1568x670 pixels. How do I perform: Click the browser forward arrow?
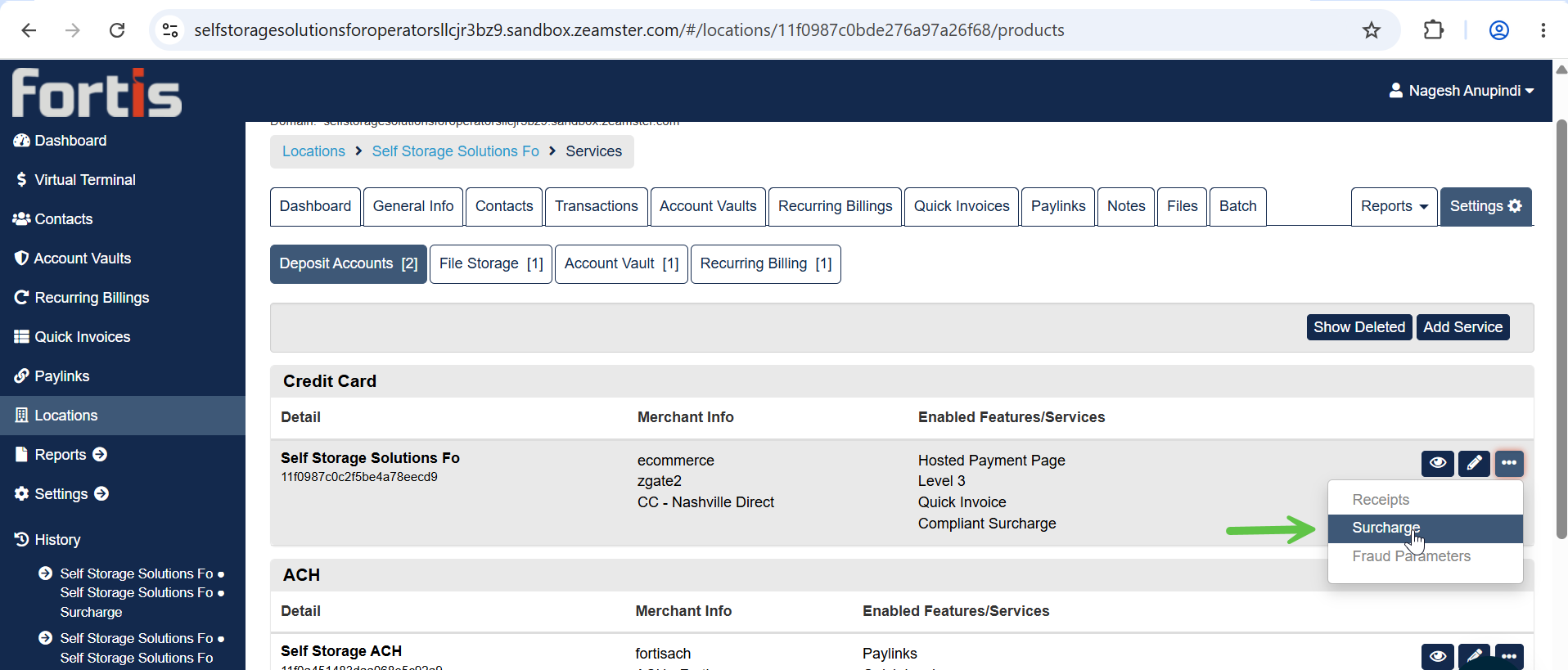tap(73, 30)
